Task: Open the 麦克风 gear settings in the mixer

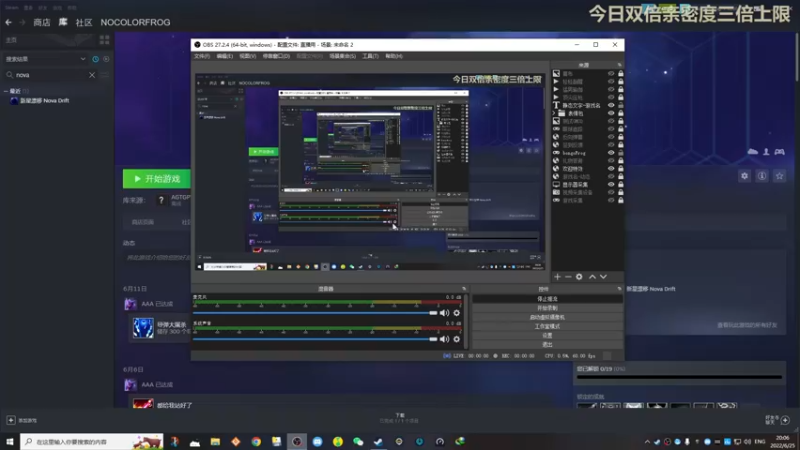Action: (x=457, y=313)
